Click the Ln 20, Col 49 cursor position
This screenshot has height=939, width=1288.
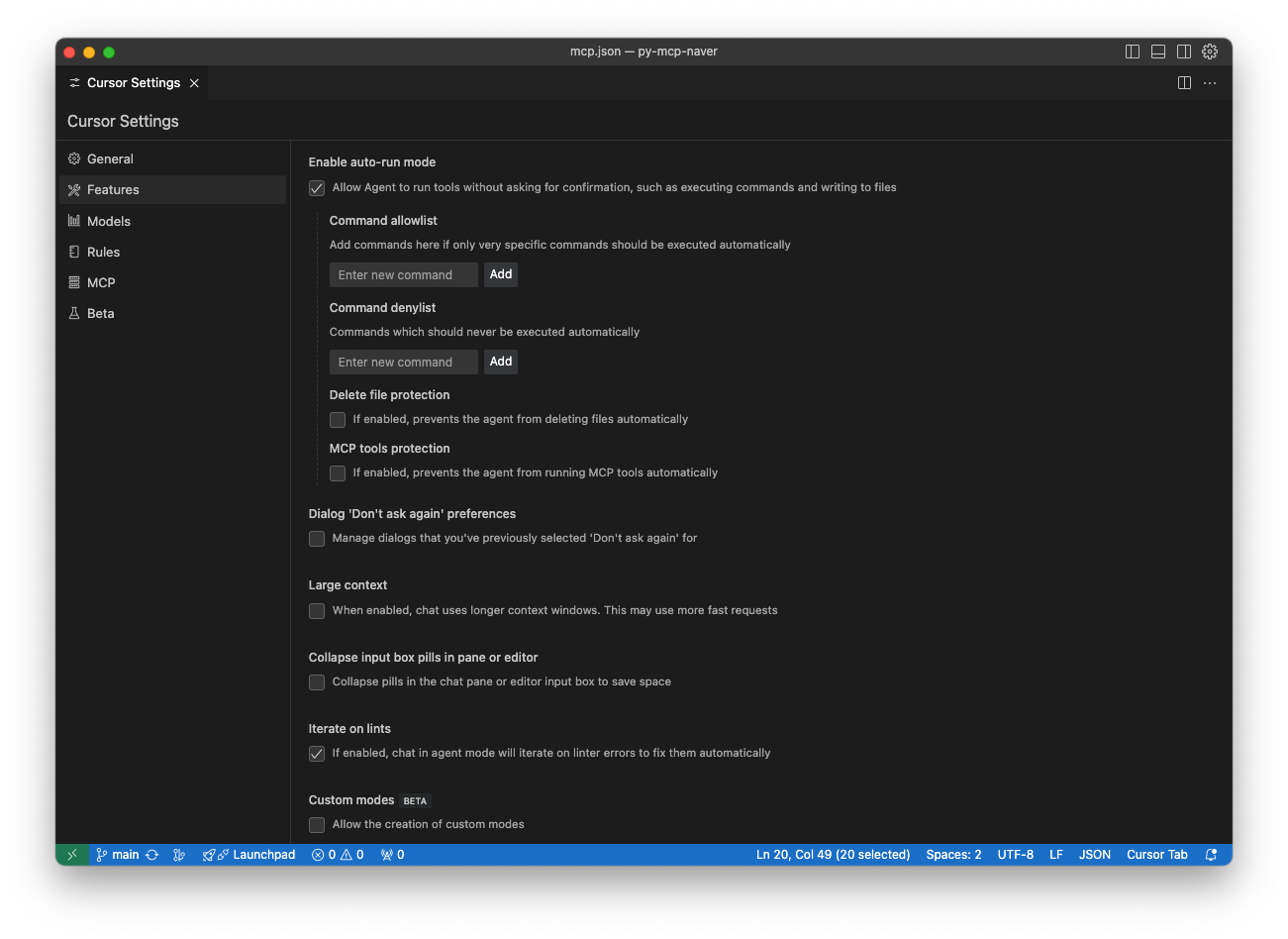click(833, 855)
